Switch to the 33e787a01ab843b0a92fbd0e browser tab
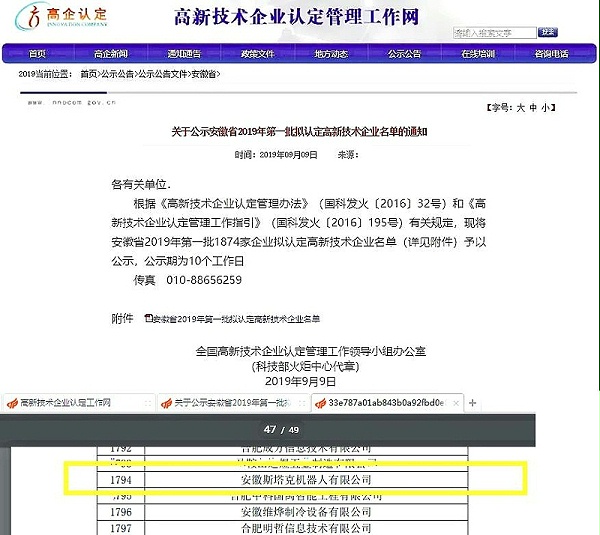 (387, 403)
